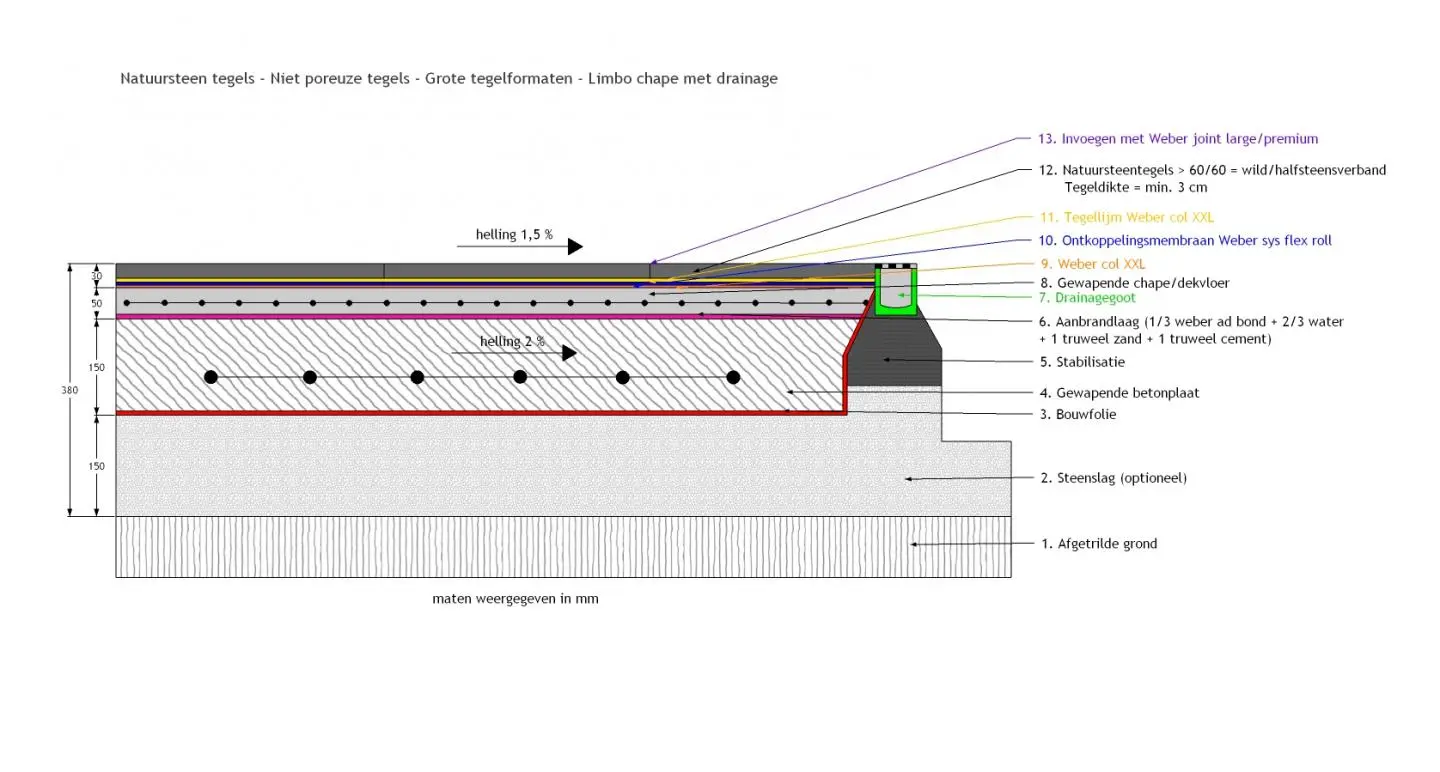Click the rightmost large rebar dot in concrete slab

tap(733, 377)
